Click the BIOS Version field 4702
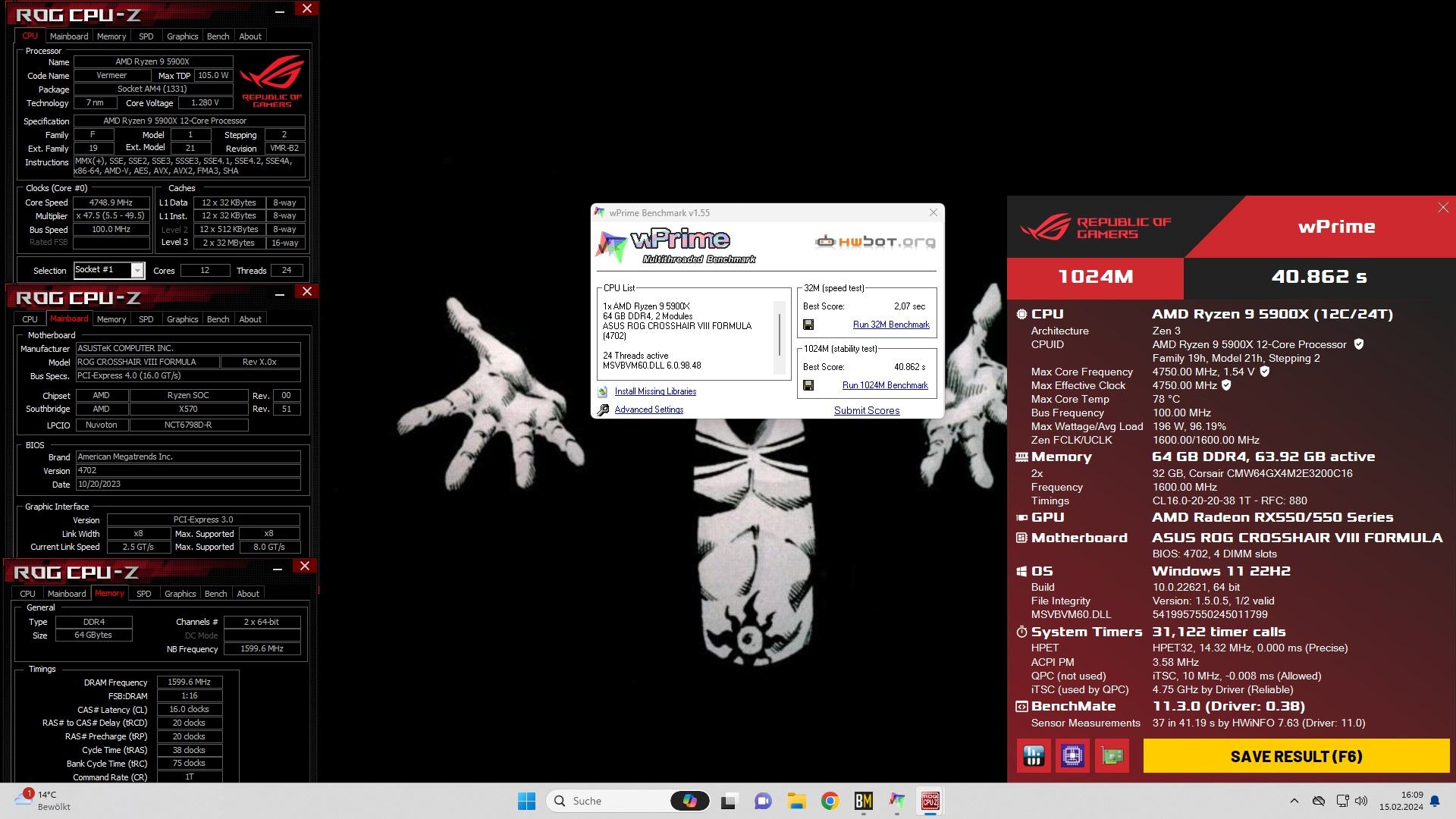 (x=188, y=470)
